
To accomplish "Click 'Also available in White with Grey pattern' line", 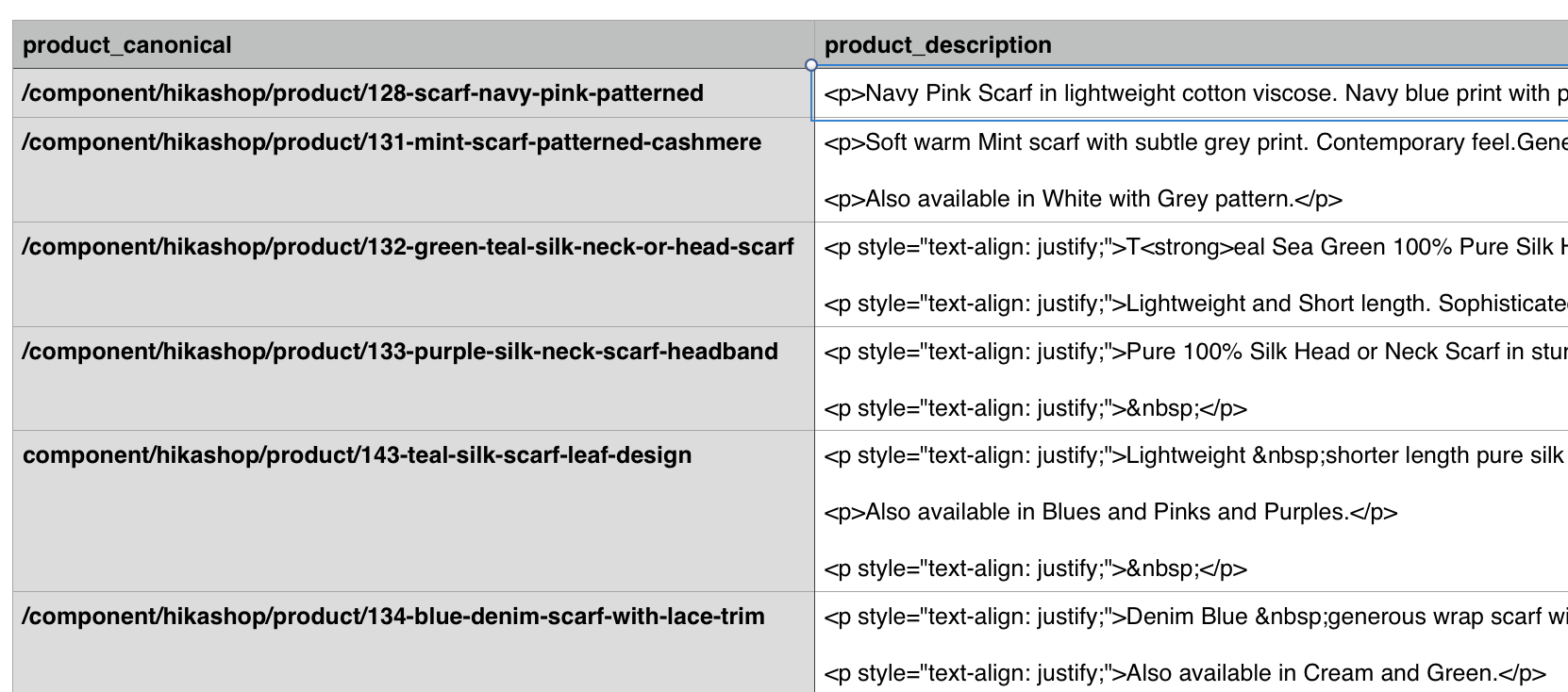I will coord(1083,199).
